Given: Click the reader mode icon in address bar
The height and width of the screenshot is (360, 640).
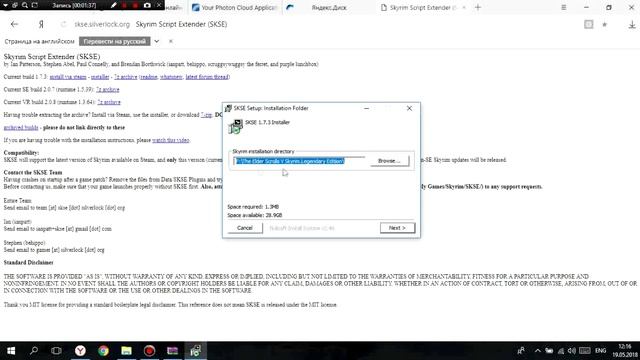Looking at the screenshot, I should 589,24.
